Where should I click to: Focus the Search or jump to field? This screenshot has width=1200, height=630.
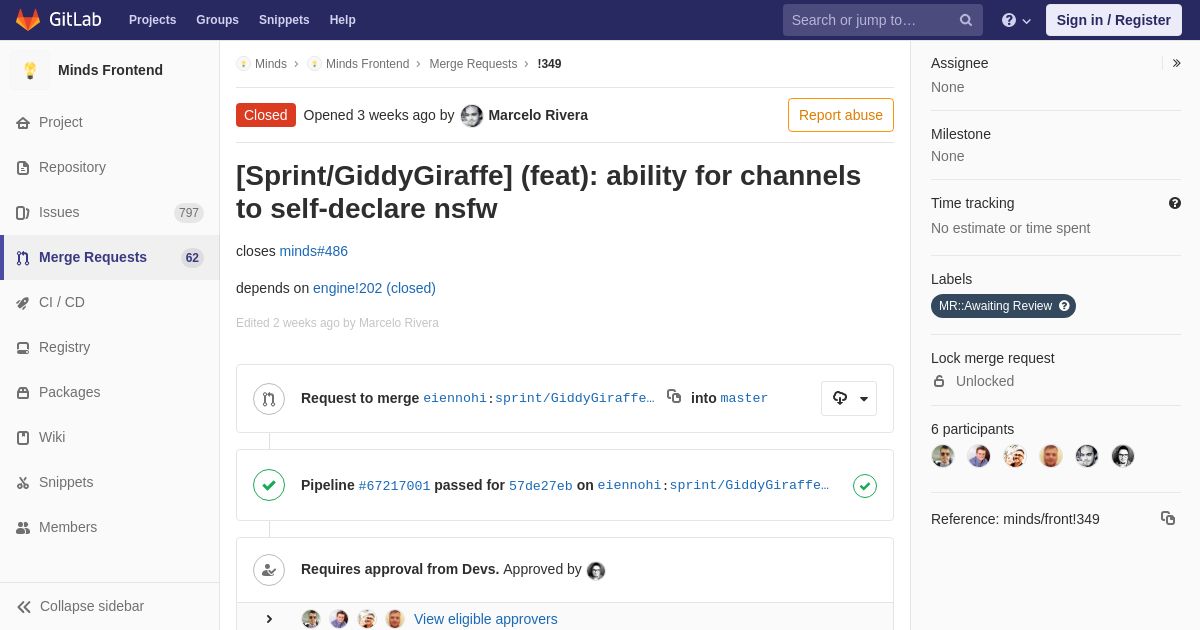click(882, 20)
